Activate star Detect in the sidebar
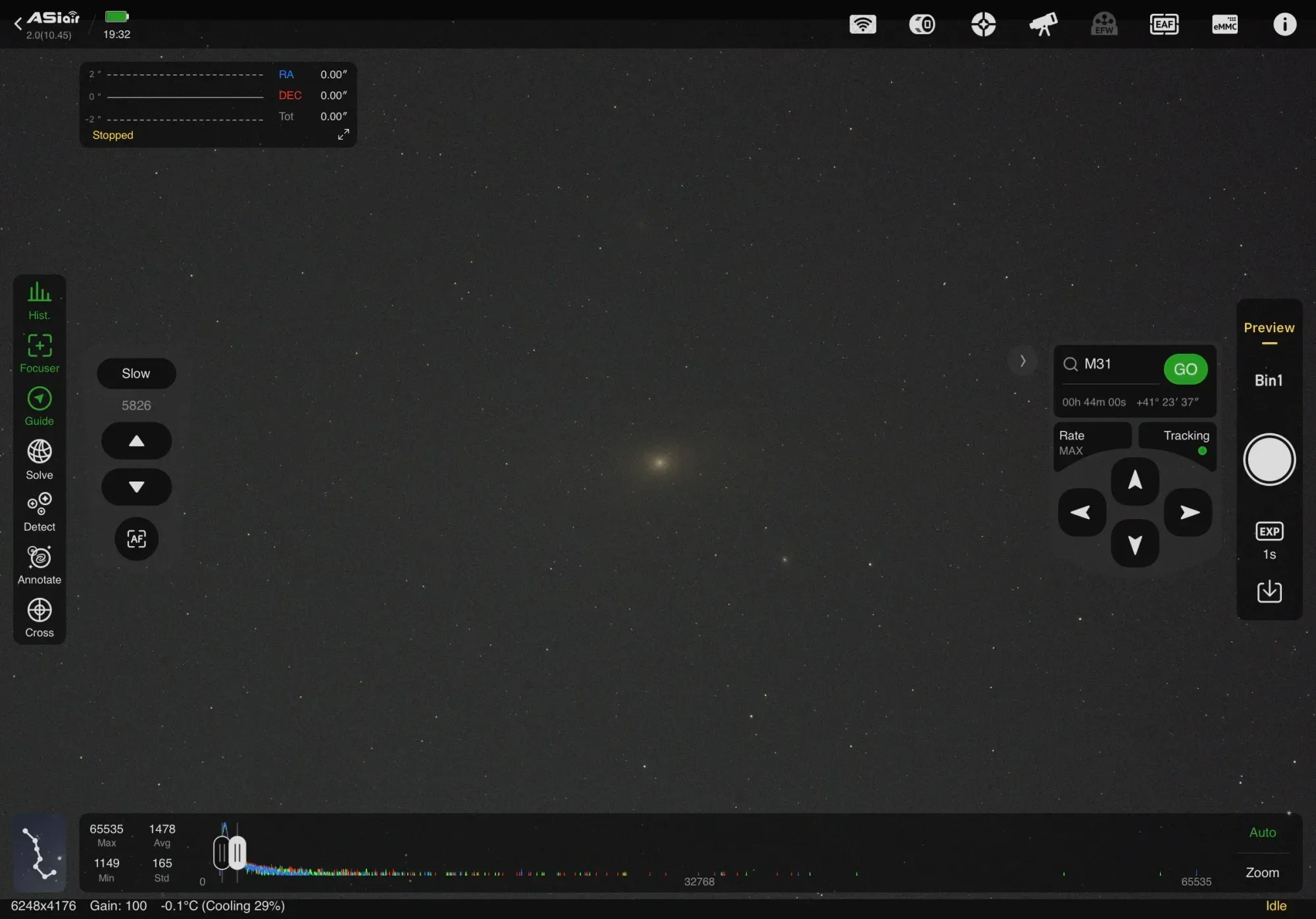The image size is (1316, 919). point(39,512)
